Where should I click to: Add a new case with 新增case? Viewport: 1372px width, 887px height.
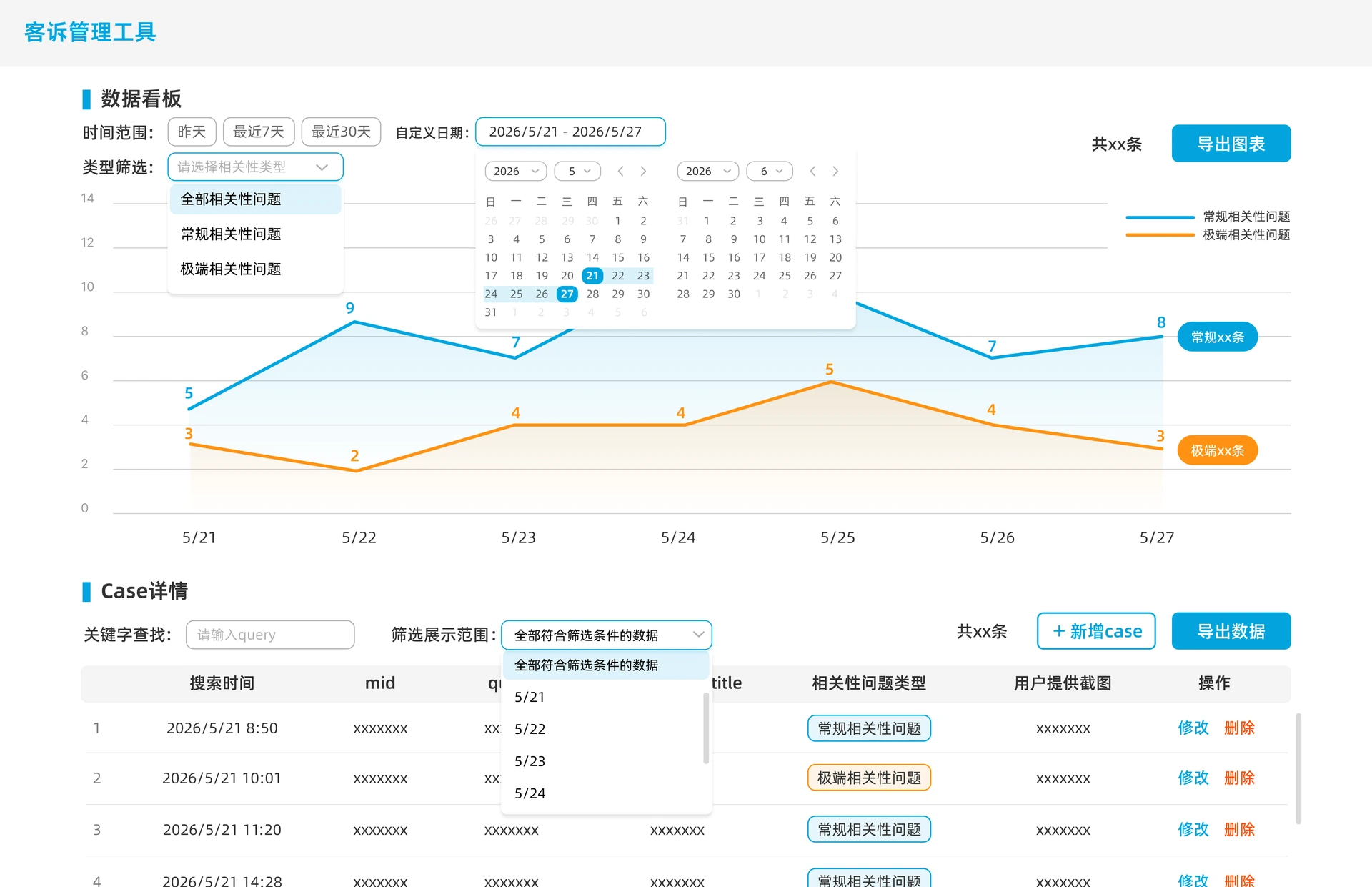click(1096, 631)
